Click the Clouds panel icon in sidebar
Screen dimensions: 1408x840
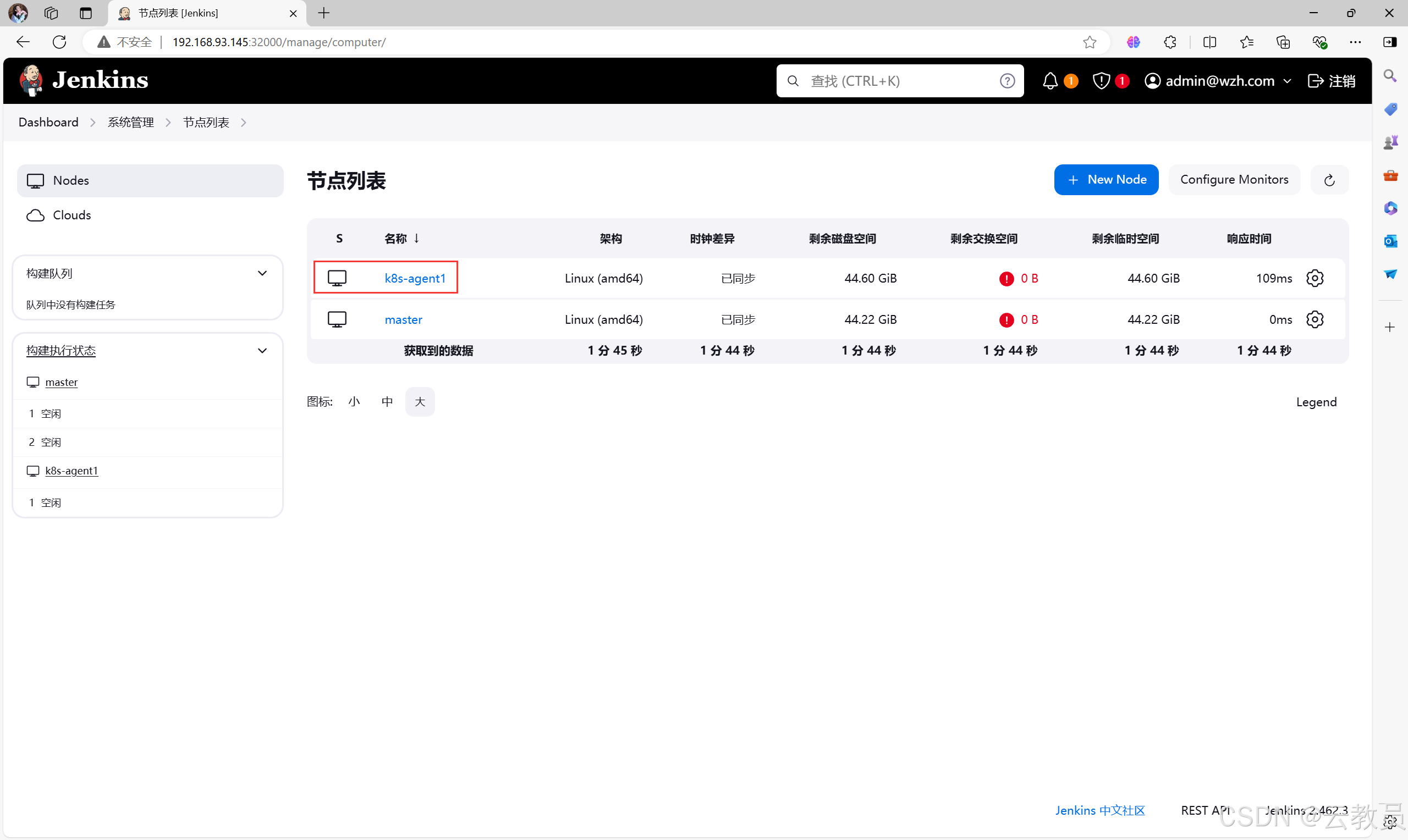[38, 214]
